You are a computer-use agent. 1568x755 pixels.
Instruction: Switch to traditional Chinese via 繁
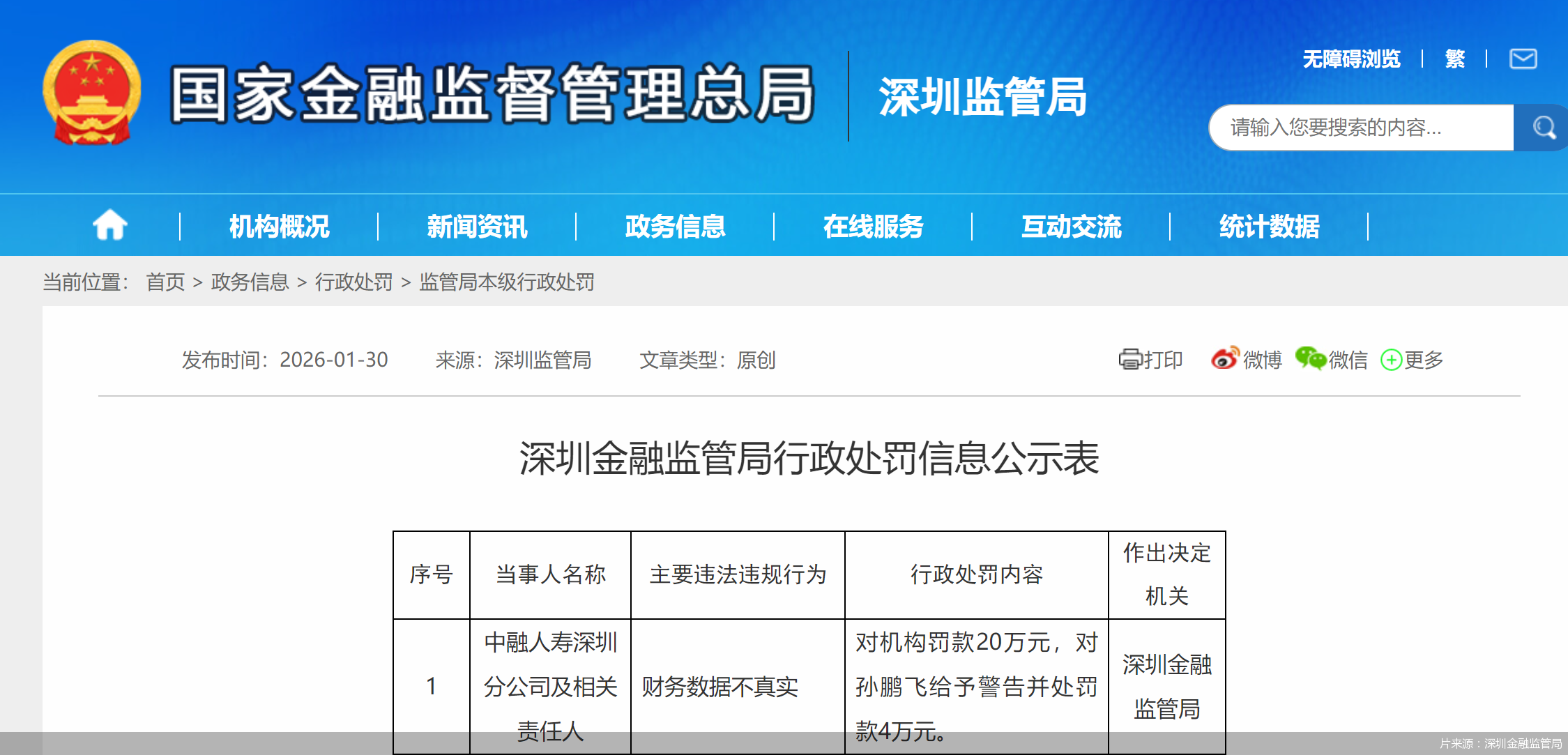click(1454, 59)
